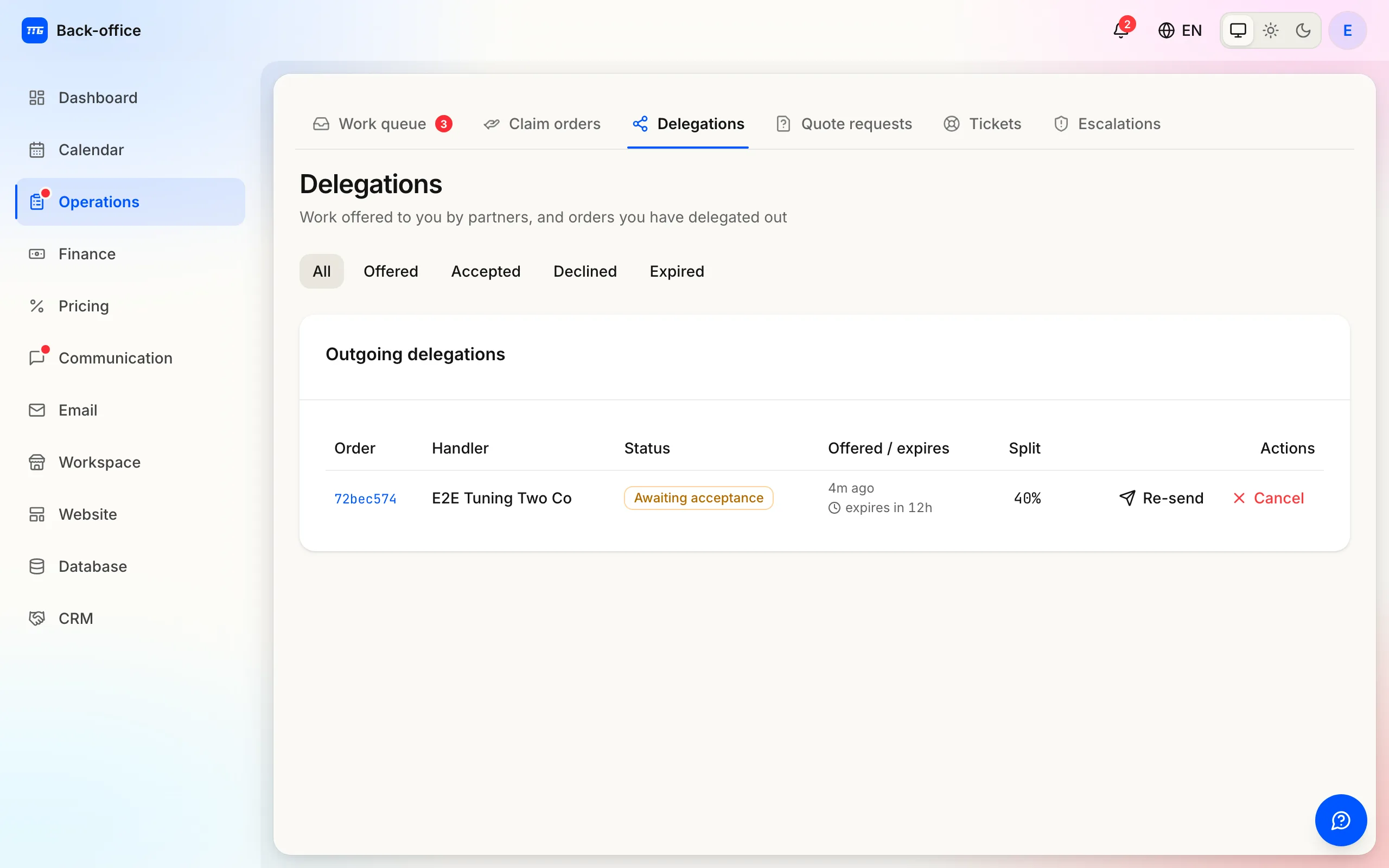Filter delegations by Declined

tap(585, 271)
